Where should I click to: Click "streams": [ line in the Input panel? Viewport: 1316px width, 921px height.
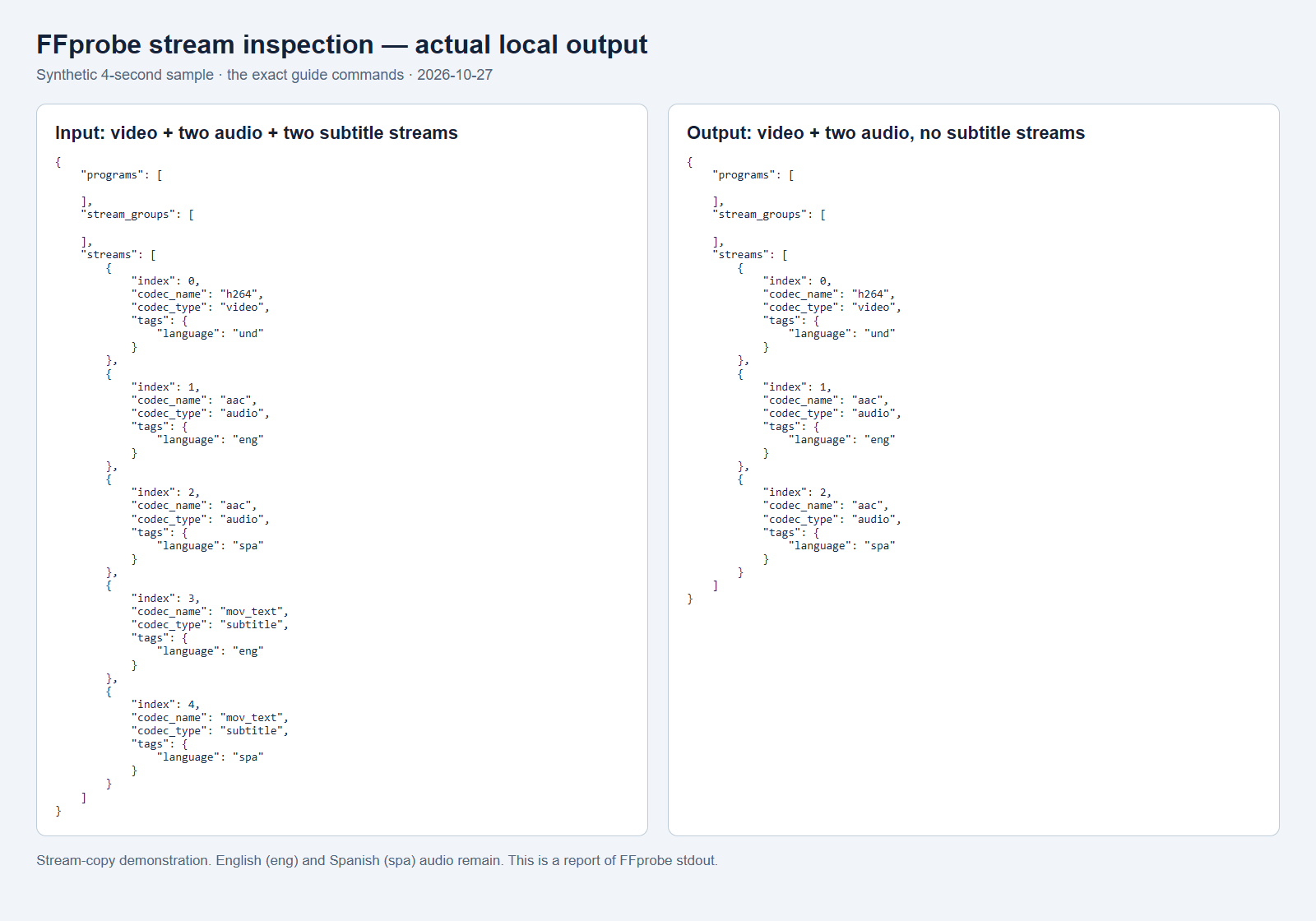[118, 255]
